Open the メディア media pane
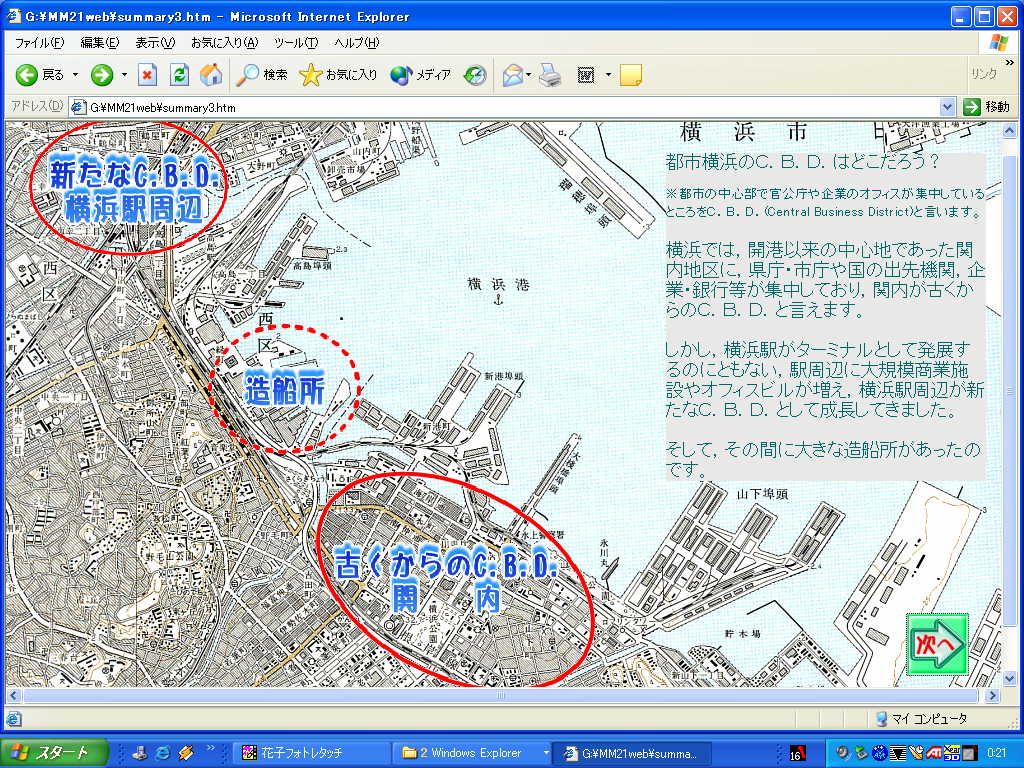Image resolution: width=1024 pixels, height=768 pixels. (x=420, y=75)
